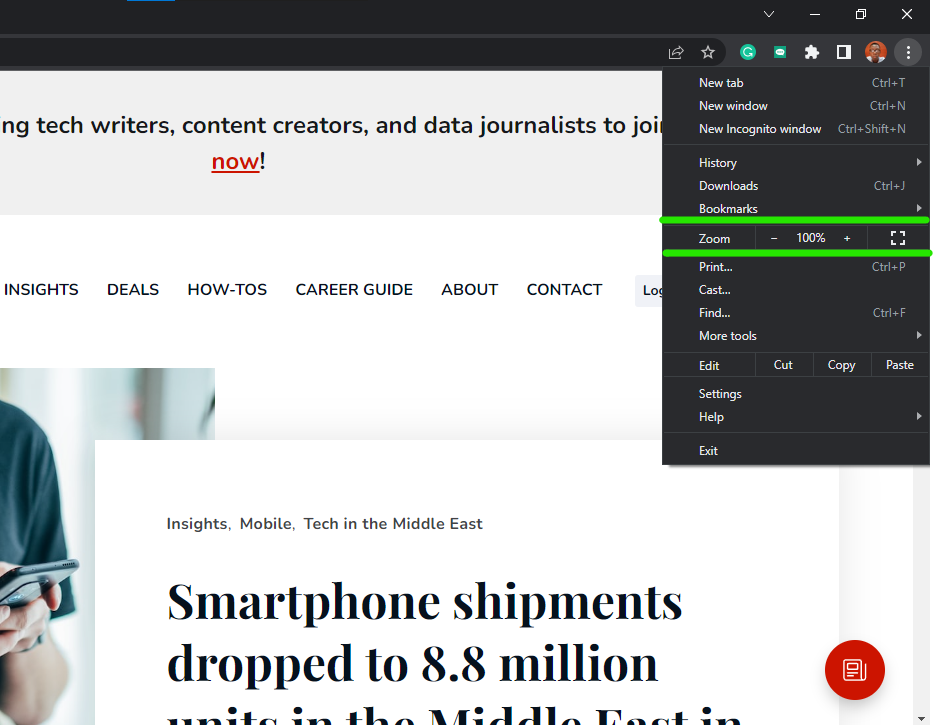Choose Print... from the menu

(796, 267)
